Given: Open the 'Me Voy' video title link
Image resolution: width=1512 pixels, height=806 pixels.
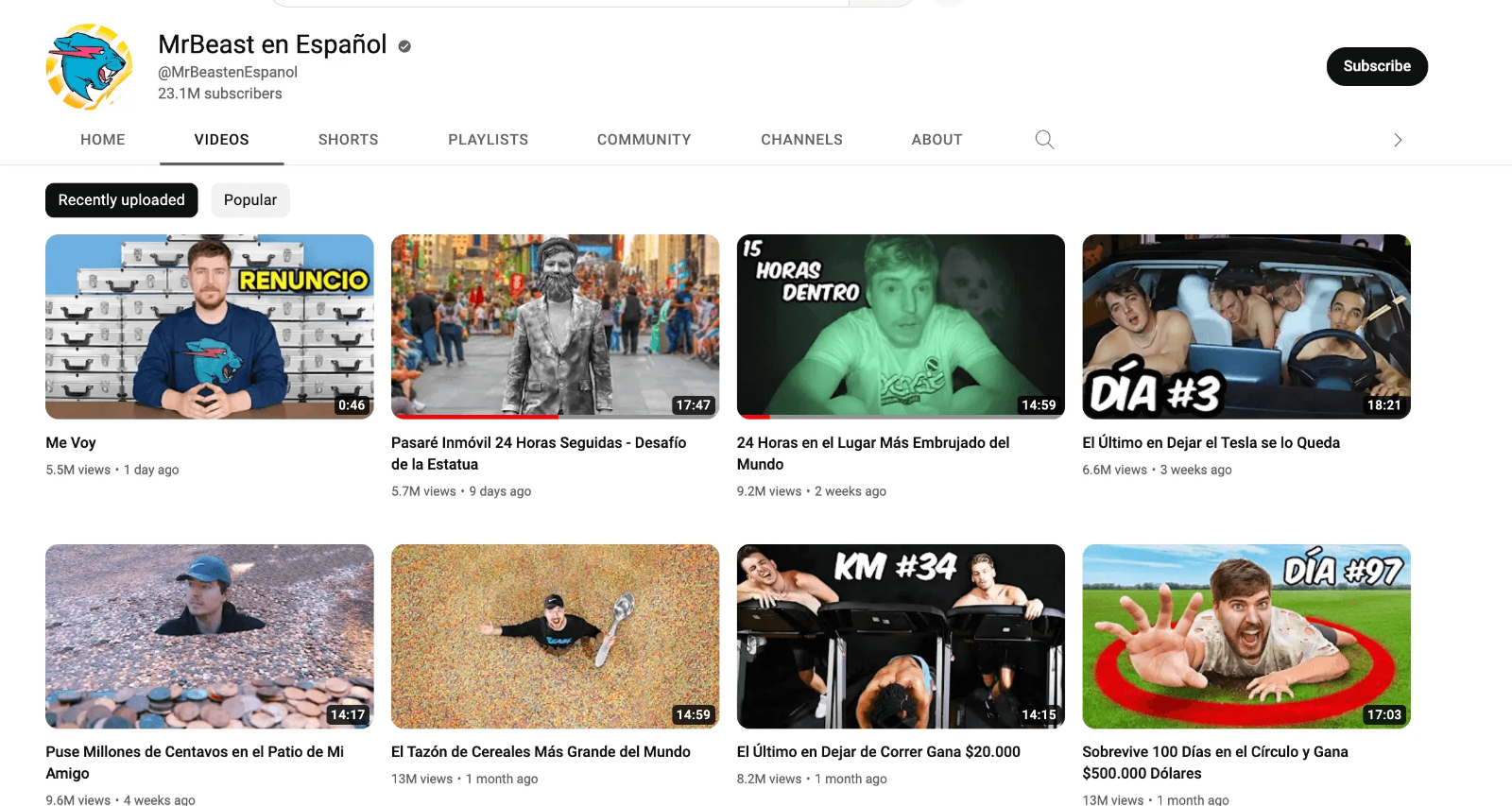Looking at the screenshot, I should point(71,442).
